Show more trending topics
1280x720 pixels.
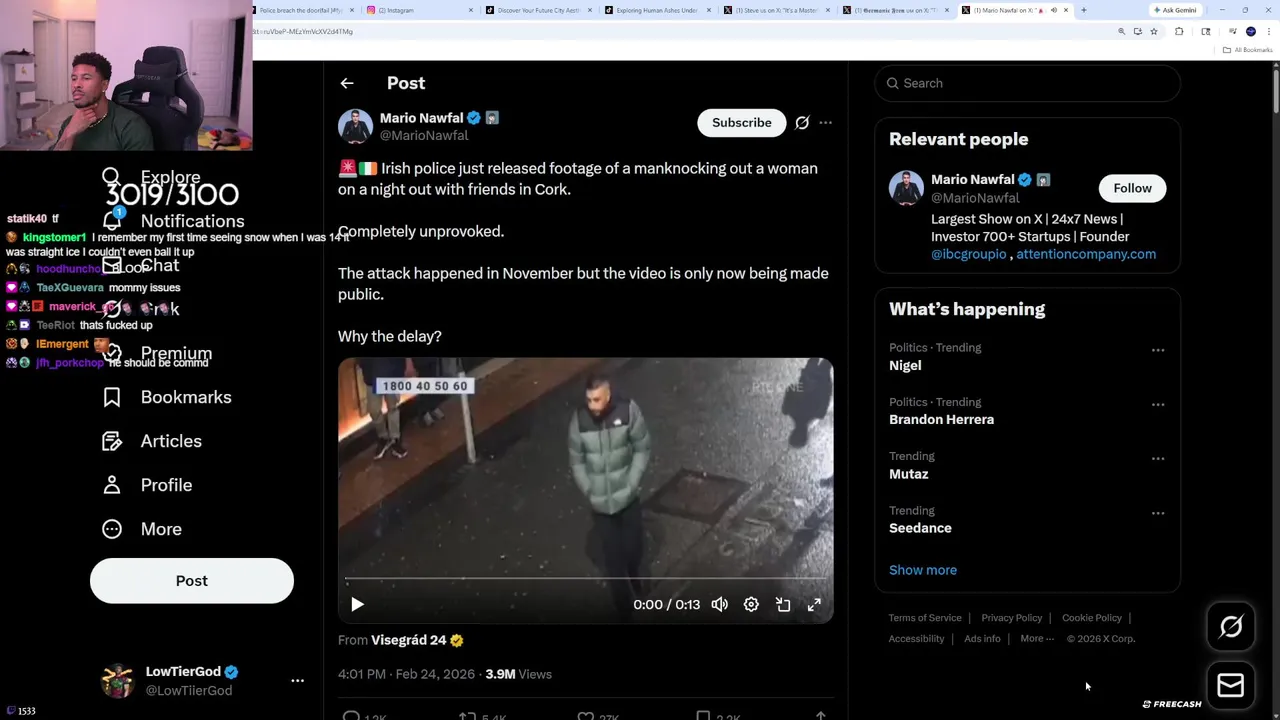click(923, 570)
